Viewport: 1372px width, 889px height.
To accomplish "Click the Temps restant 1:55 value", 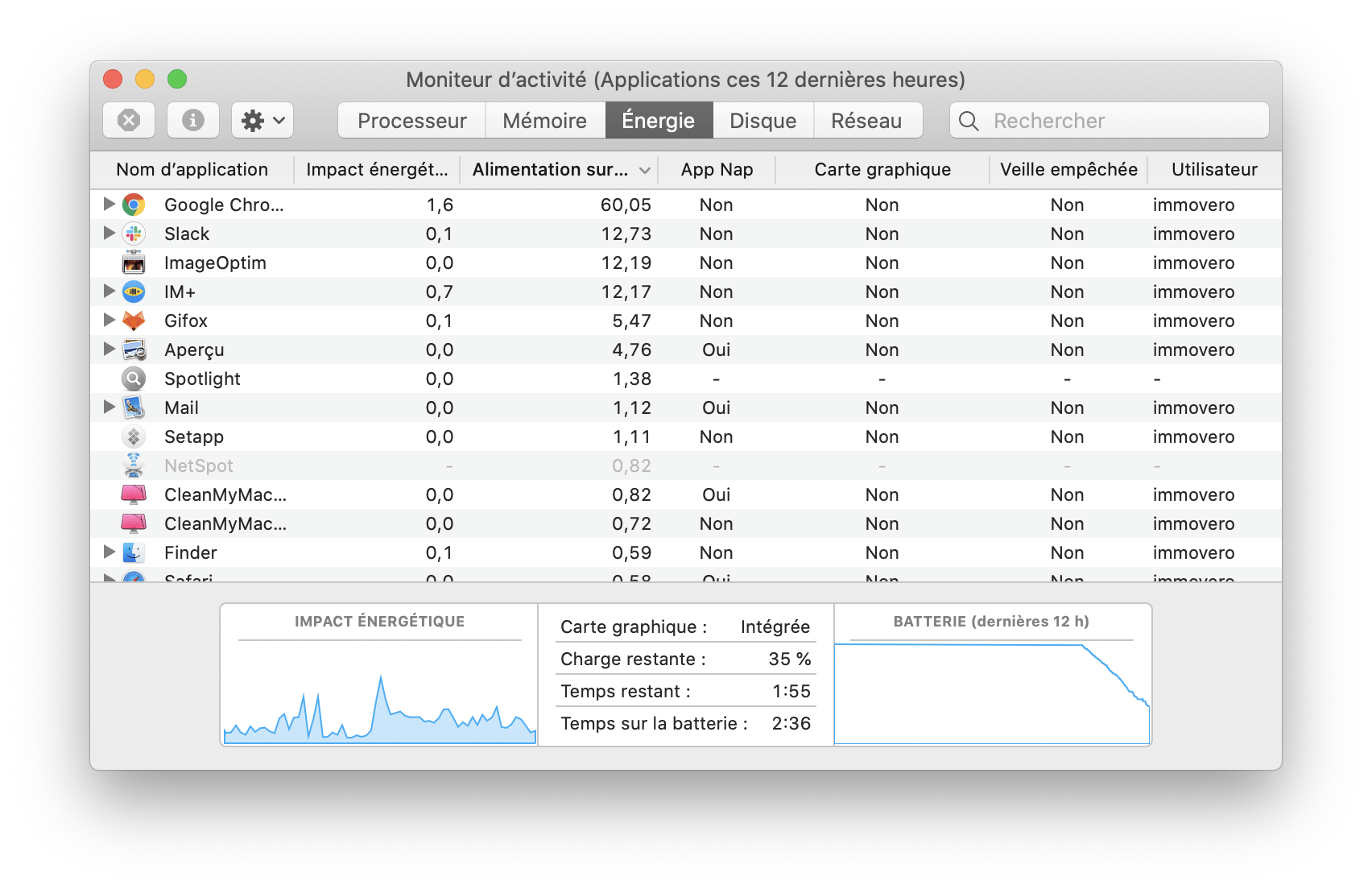I will 791,691.
